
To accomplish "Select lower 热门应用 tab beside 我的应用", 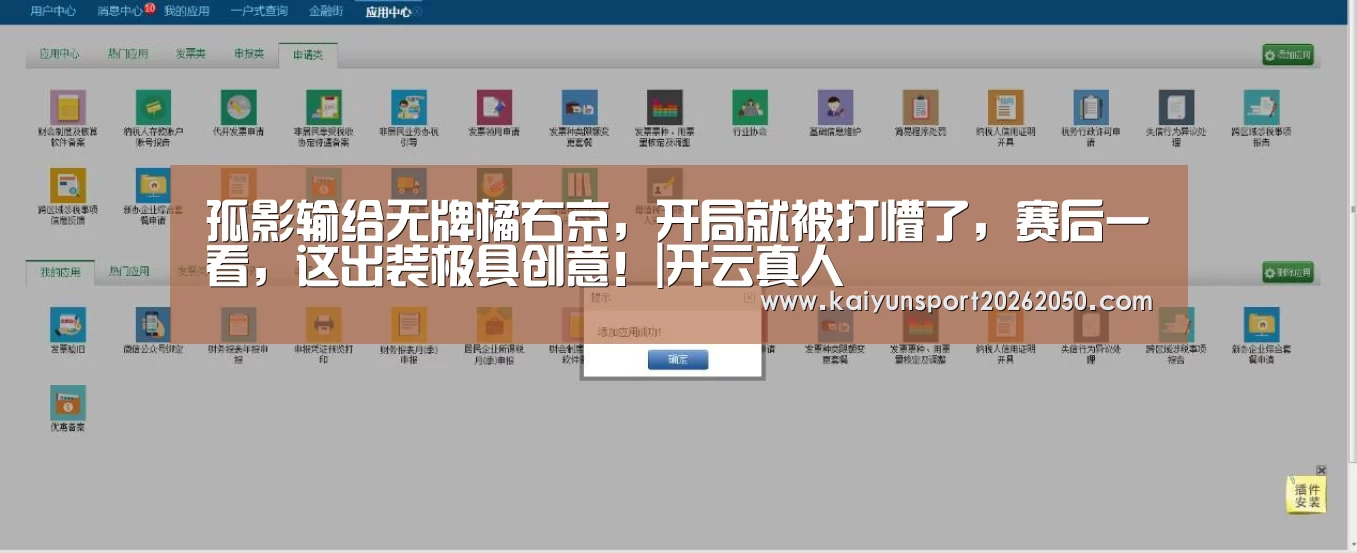I will click(128, 271).
